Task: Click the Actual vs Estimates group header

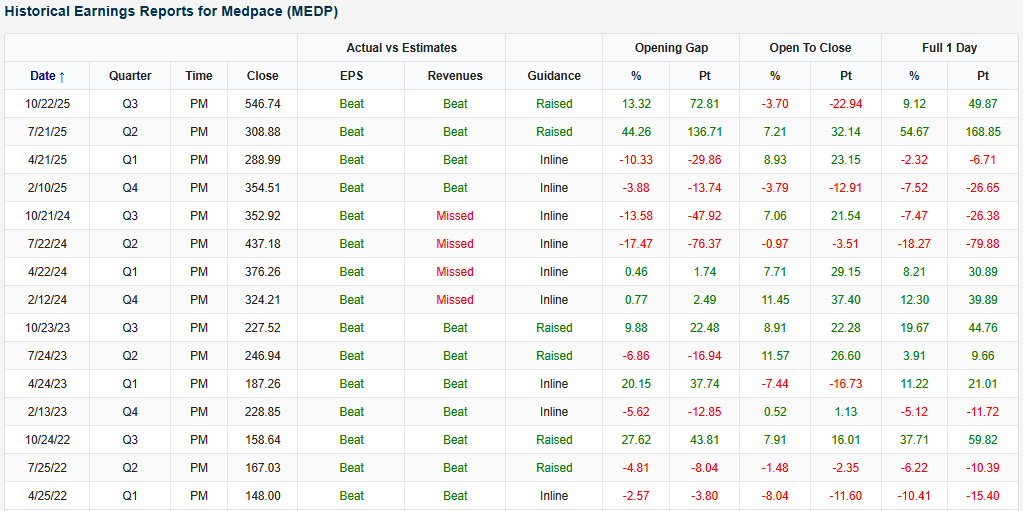Action: pyautogui.click(x=401, y=47)
